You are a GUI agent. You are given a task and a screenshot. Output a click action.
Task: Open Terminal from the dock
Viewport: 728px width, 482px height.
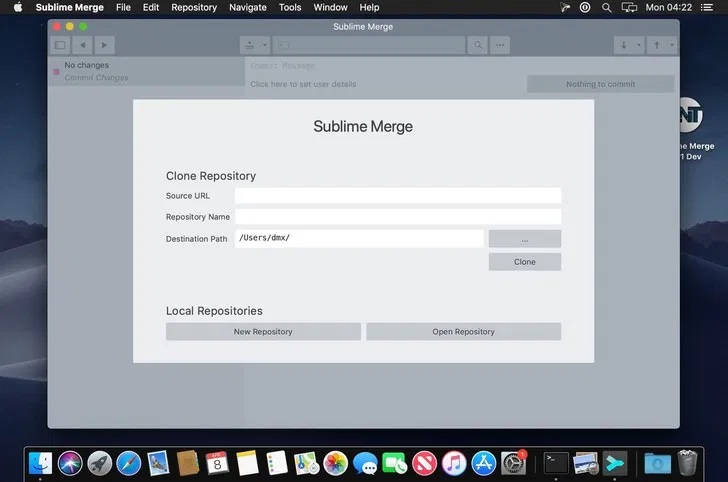click(x=556, y=463)
